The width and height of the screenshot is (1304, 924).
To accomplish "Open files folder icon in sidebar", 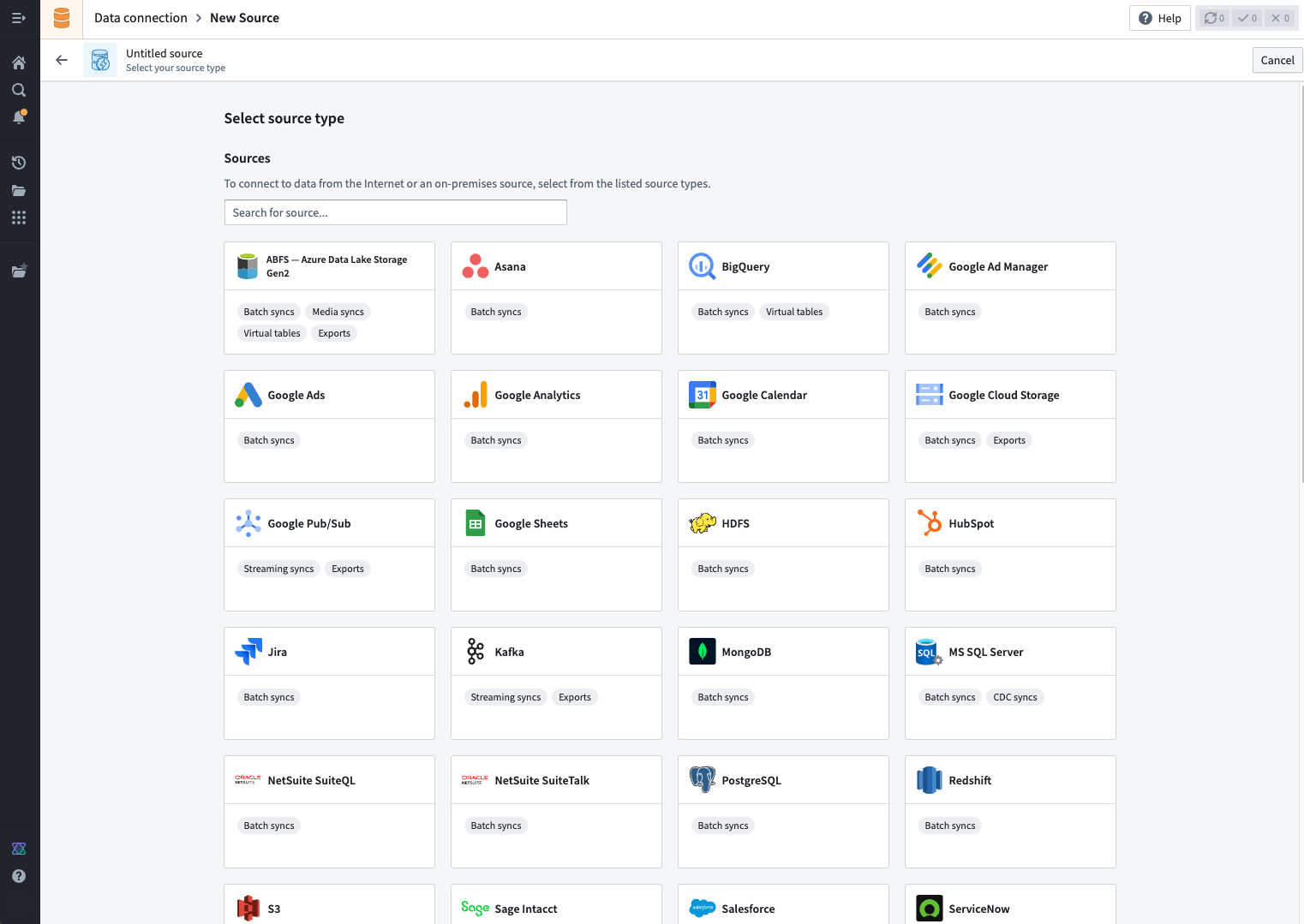I will (x=19, y=190).
